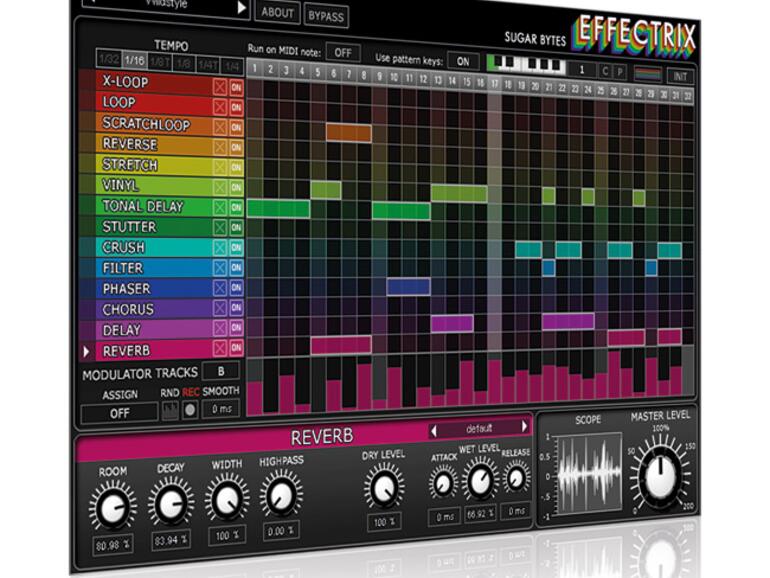
Task: Clear the DELAY track with its X button
Action: (220, 328)
